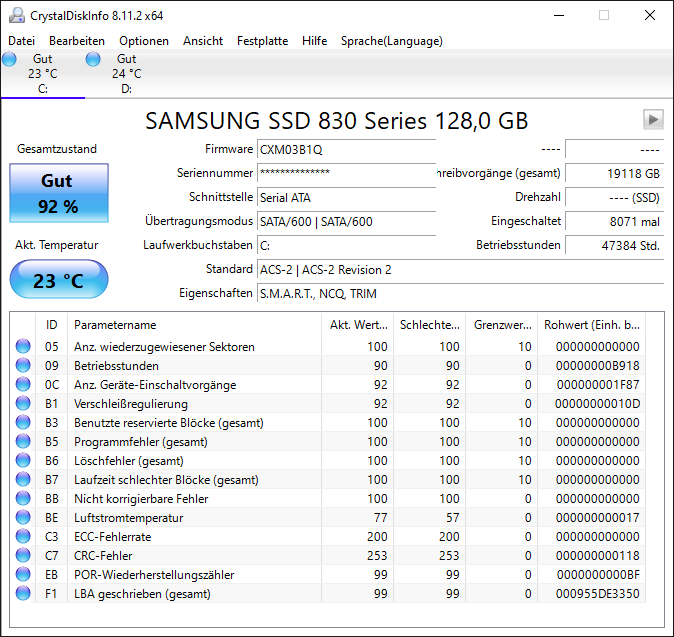674x637 pixels.
Task: Click the Firmware field CXM03B1Q
Action: [346, 150]
